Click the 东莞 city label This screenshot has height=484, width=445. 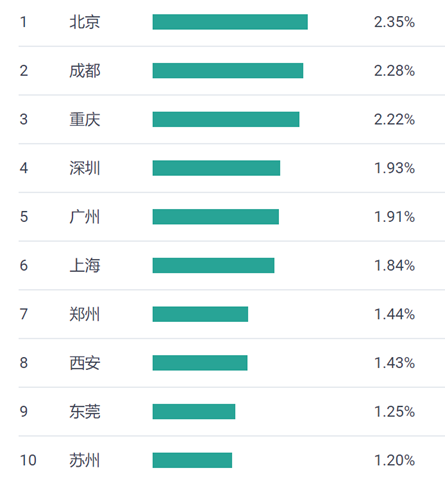[85, 411]
